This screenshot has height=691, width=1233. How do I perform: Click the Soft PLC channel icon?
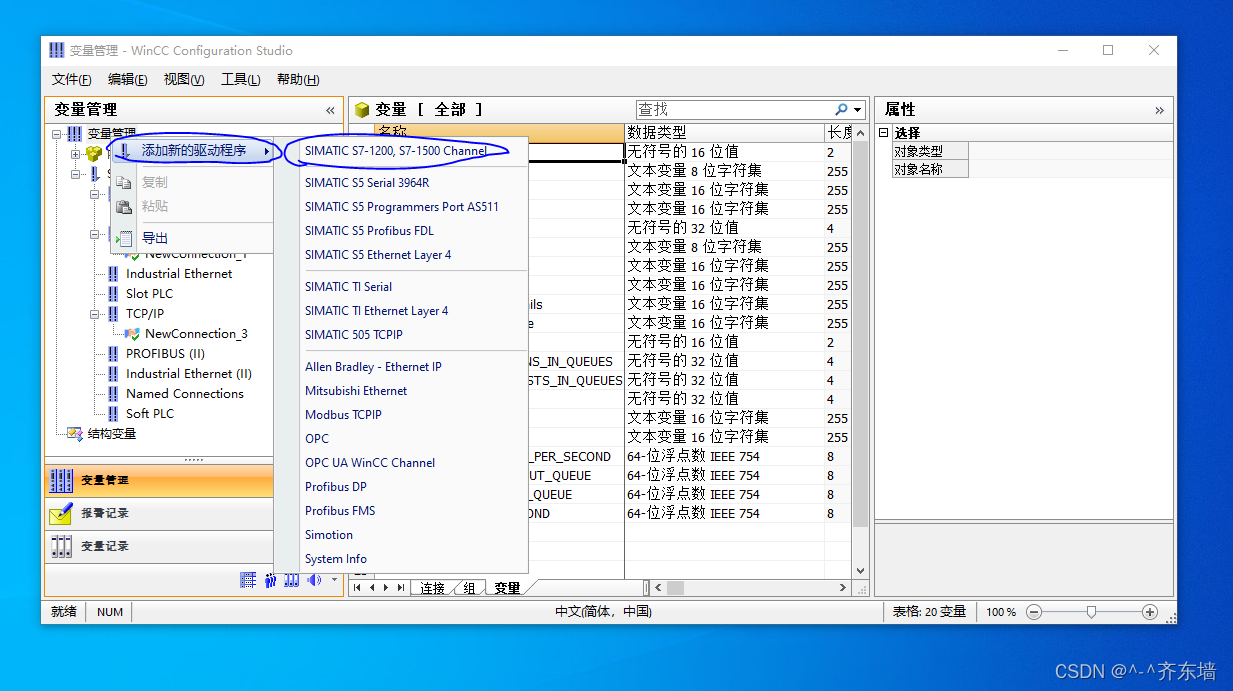[113, 414]
